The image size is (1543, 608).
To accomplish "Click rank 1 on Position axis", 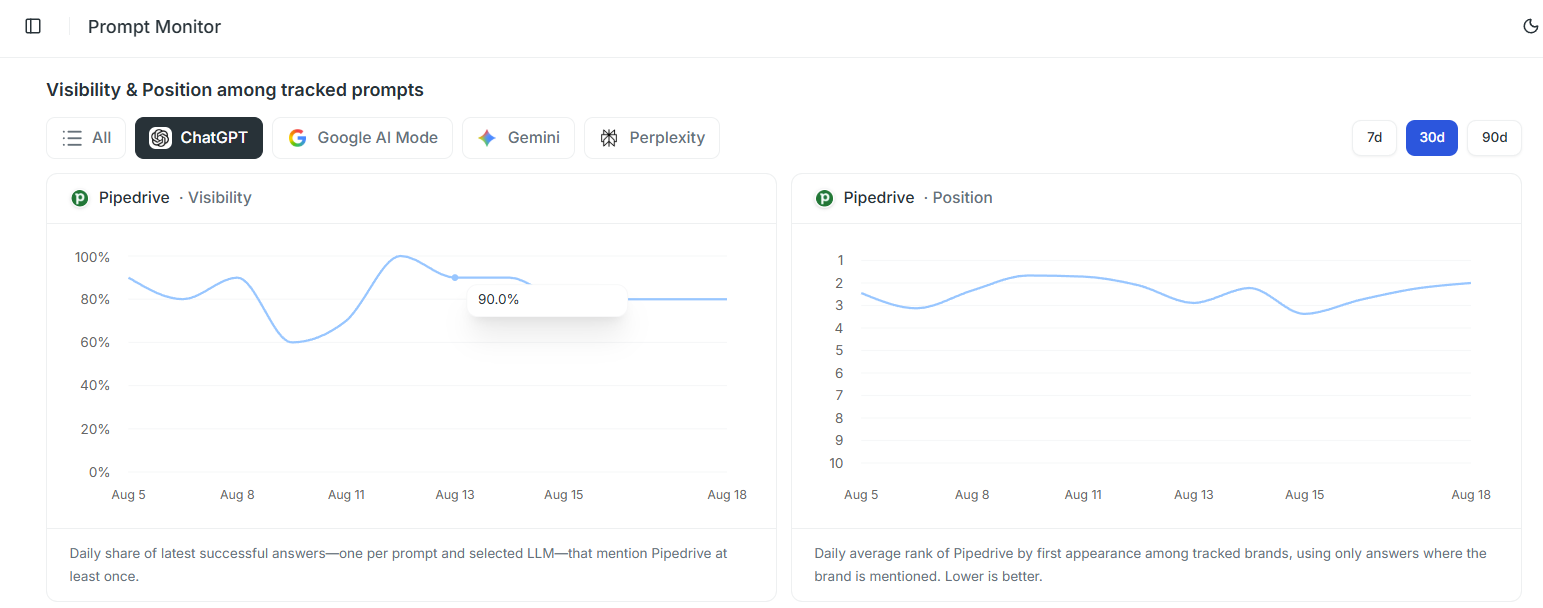I will (x=839, y=260).
